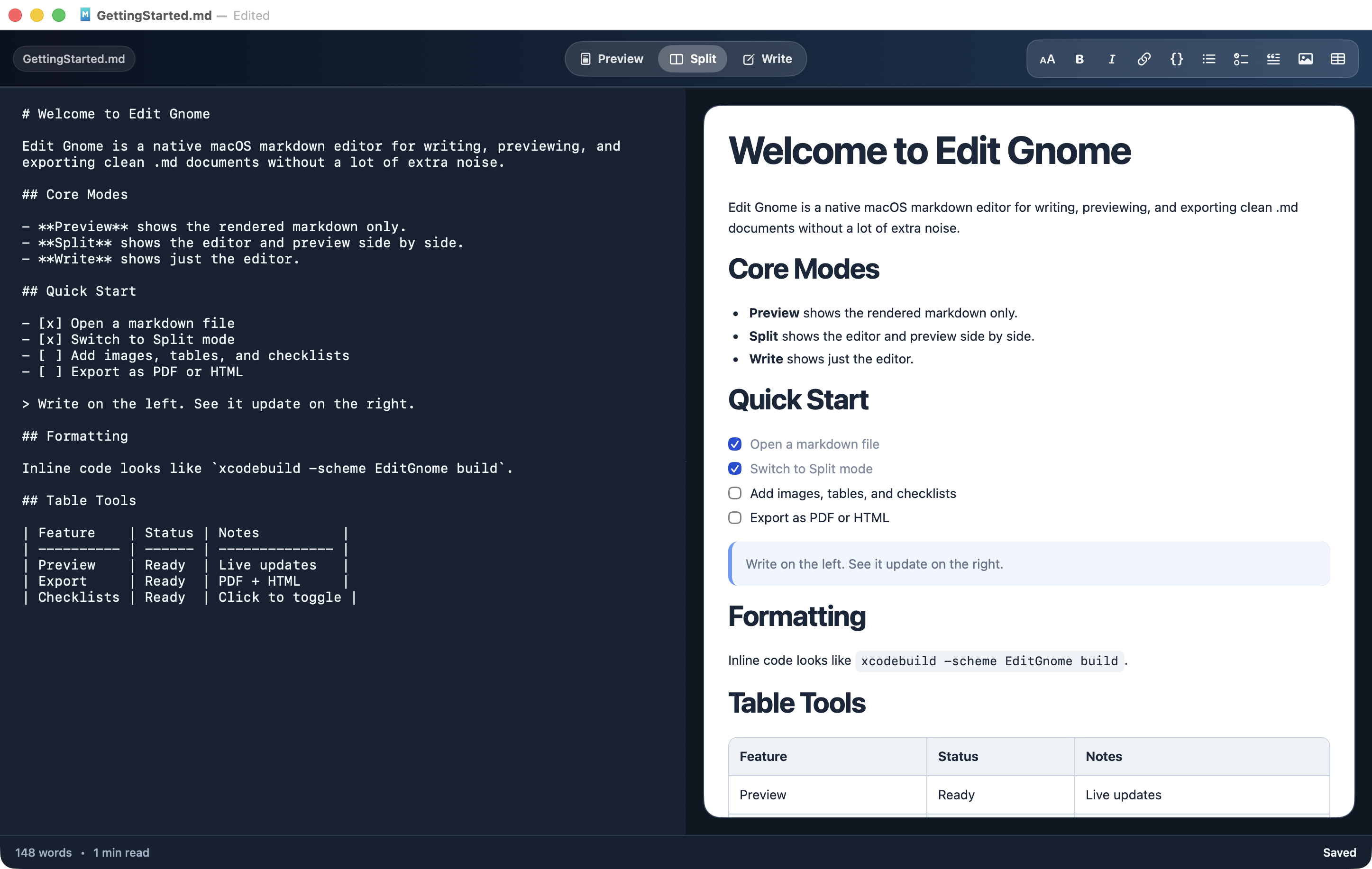Click the blockquote source line in editor
This screenshot has height=869, width=1372.
coord(218,404)
